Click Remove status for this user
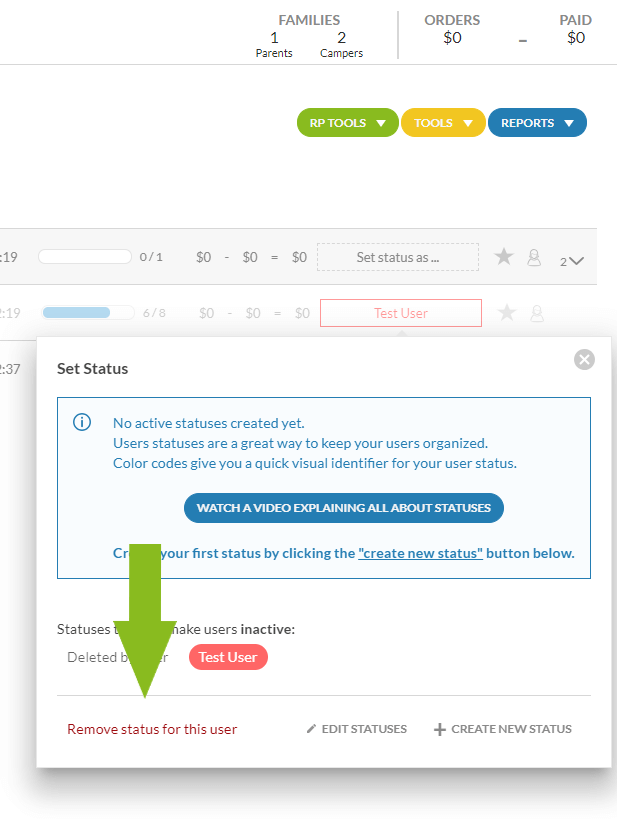617x819 pixels. click(x=152, y=729)
